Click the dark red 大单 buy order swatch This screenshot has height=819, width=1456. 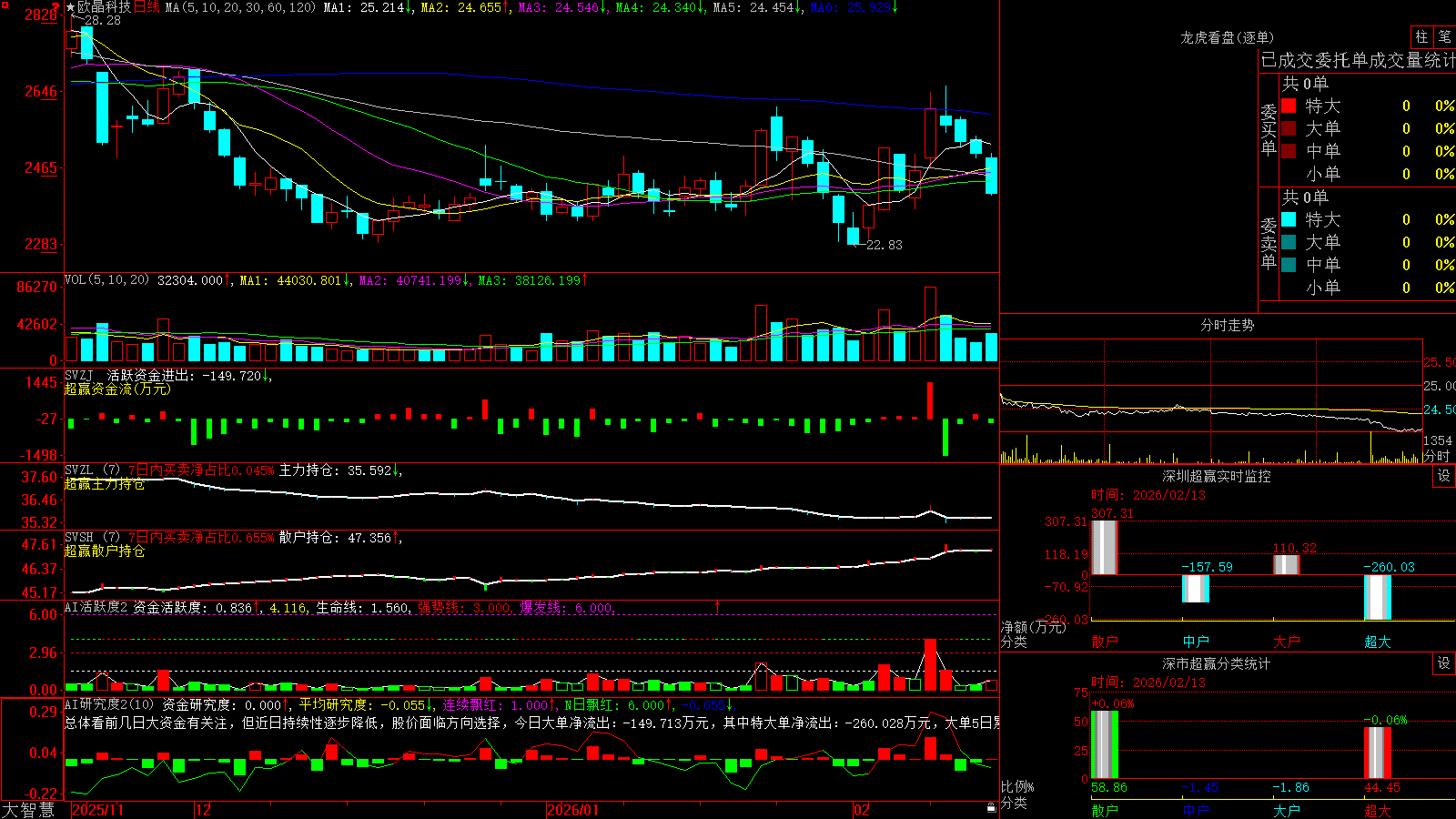1289,128
